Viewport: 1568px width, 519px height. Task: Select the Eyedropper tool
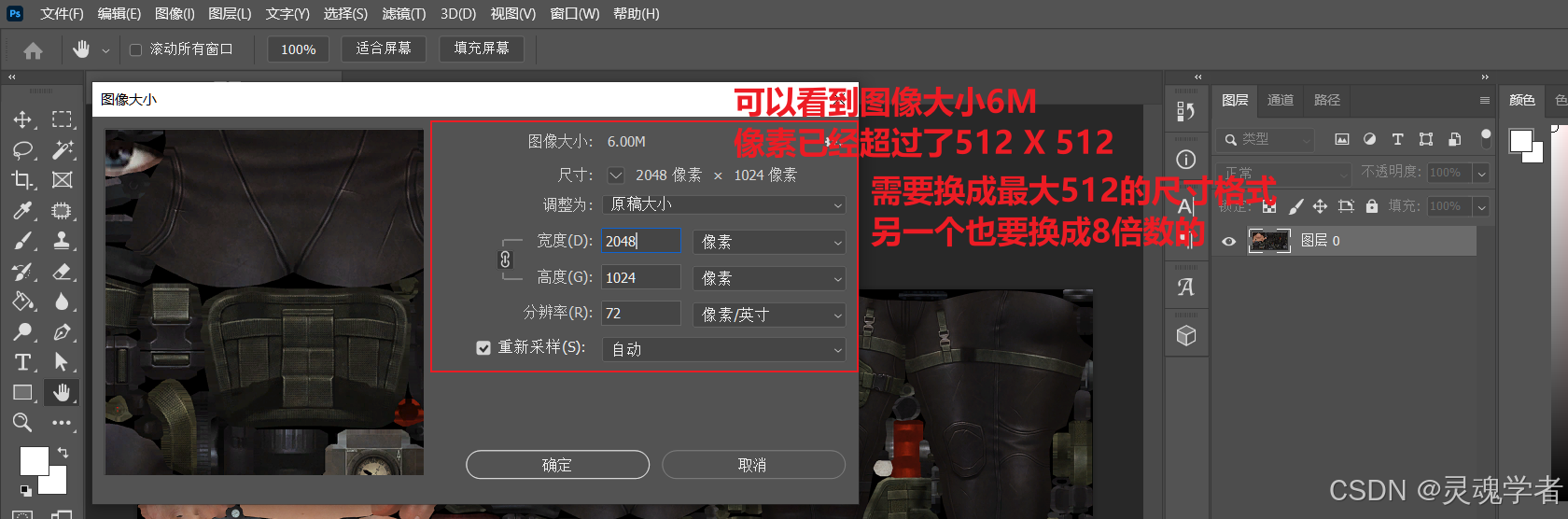pyautogui.click(x=22, y=211)
